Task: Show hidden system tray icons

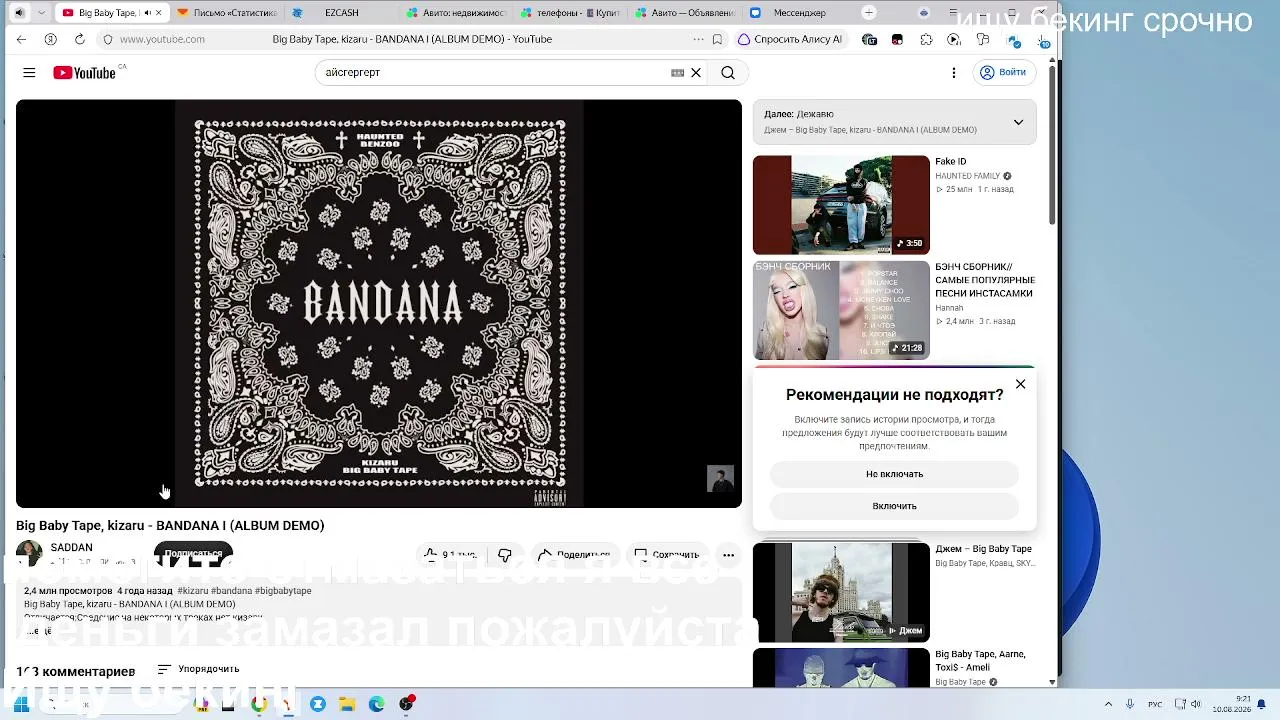Action: click(1108, 704)
